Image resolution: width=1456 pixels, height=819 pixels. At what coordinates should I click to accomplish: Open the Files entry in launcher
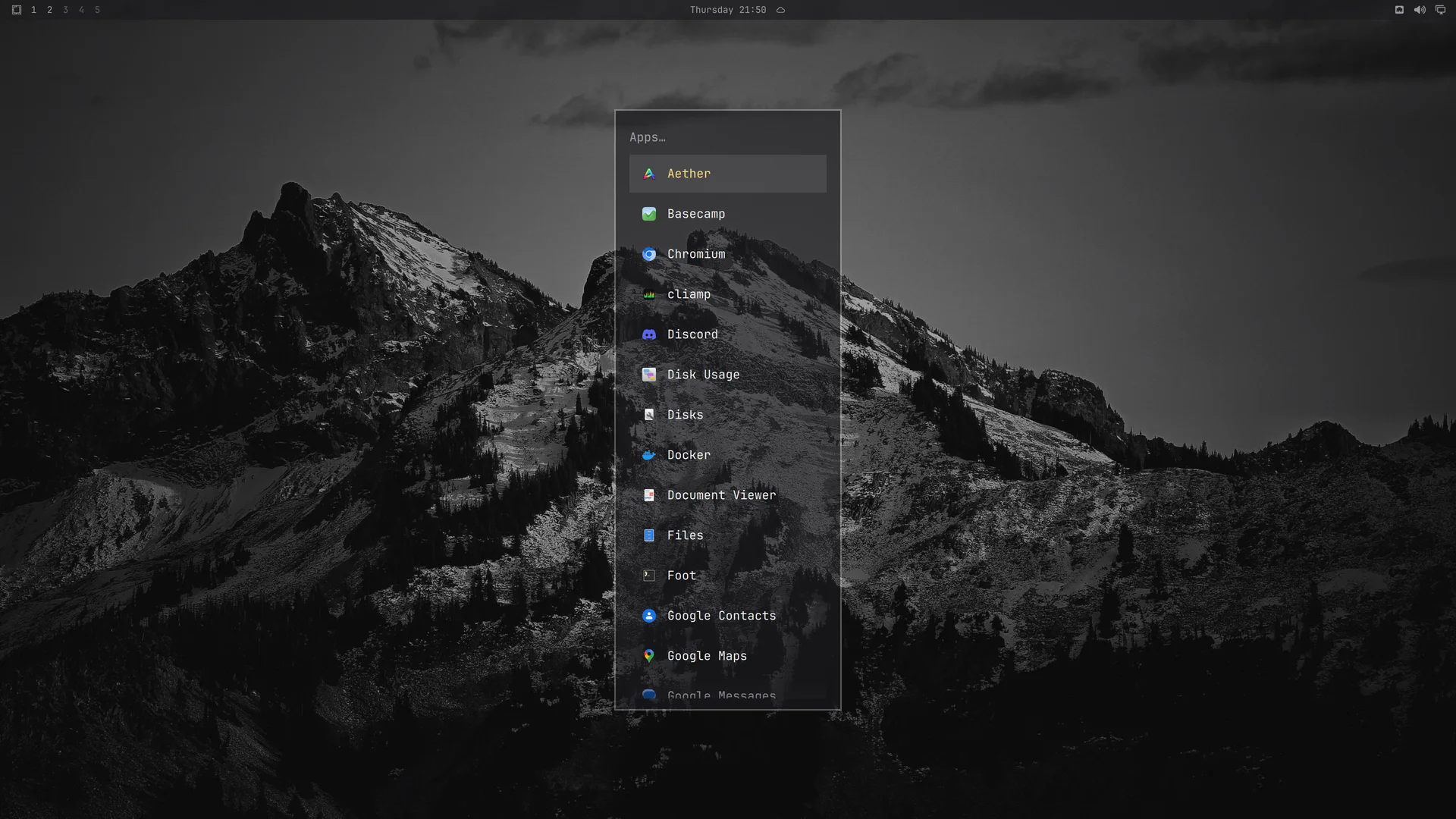(x=728, y=535)
